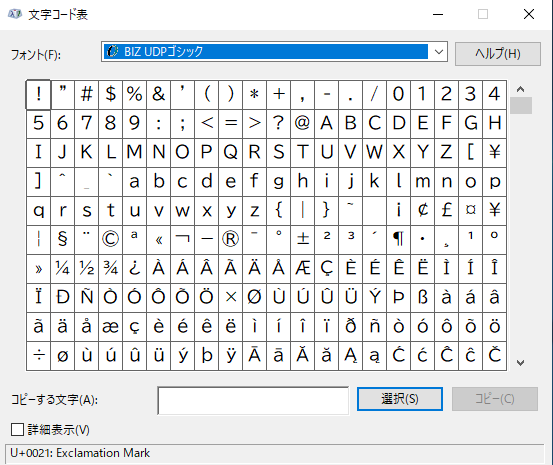Select the digit 4 character
Screen dimensions: 553x465
click(494, 95)
